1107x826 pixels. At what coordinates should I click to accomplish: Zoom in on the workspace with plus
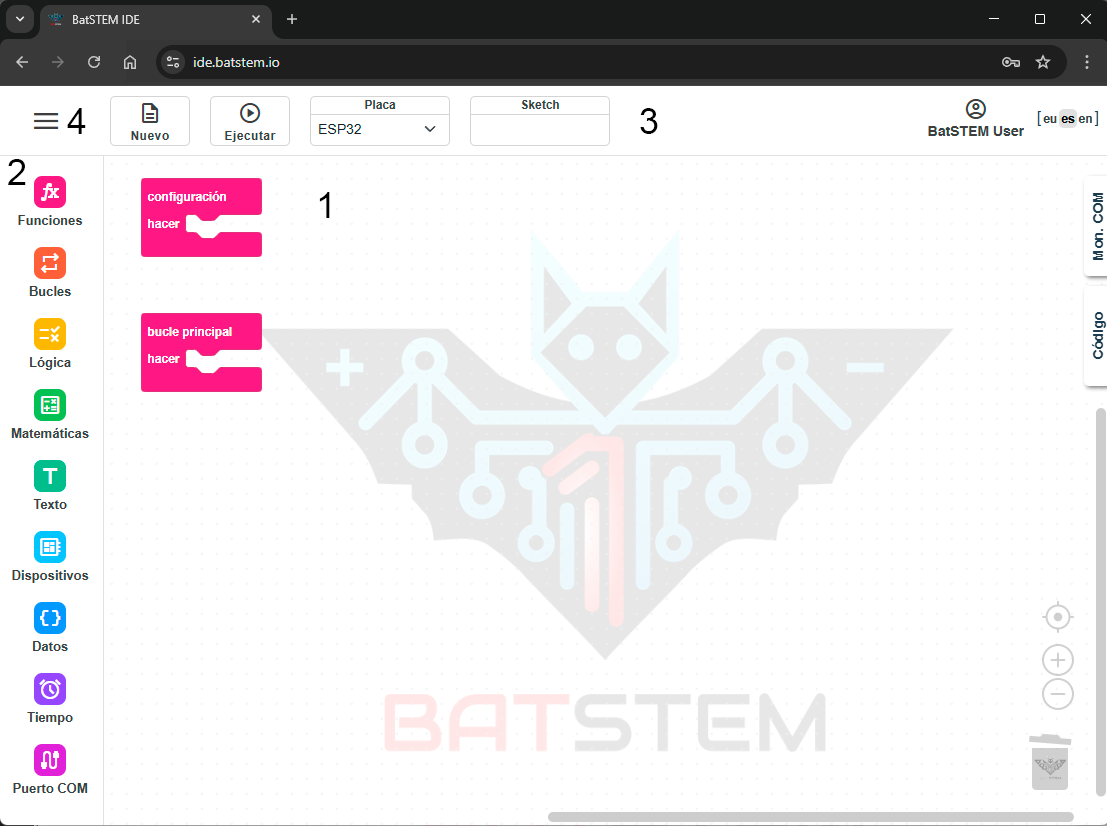click(x=1058, y=660)
